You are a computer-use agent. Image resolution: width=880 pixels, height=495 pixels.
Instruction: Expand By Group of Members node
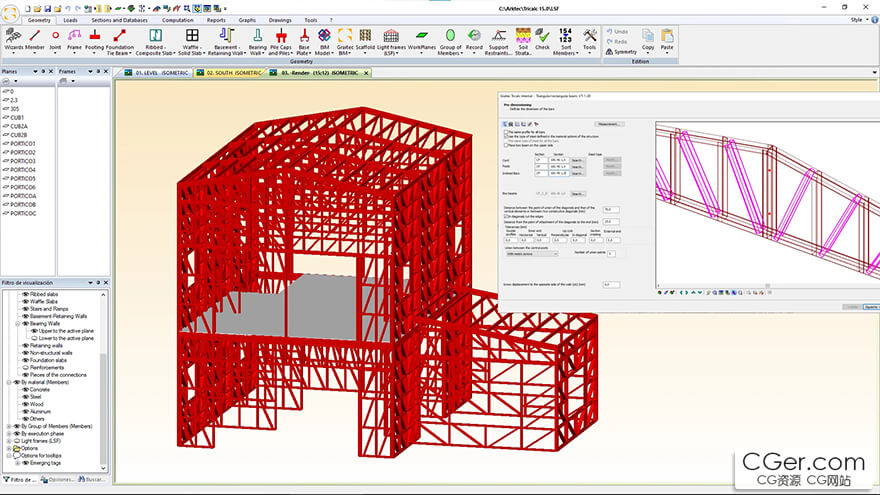[9, 427]
